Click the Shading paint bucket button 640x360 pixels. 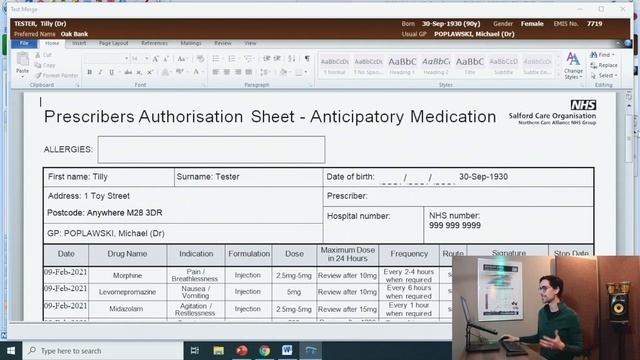pos(283,72)
